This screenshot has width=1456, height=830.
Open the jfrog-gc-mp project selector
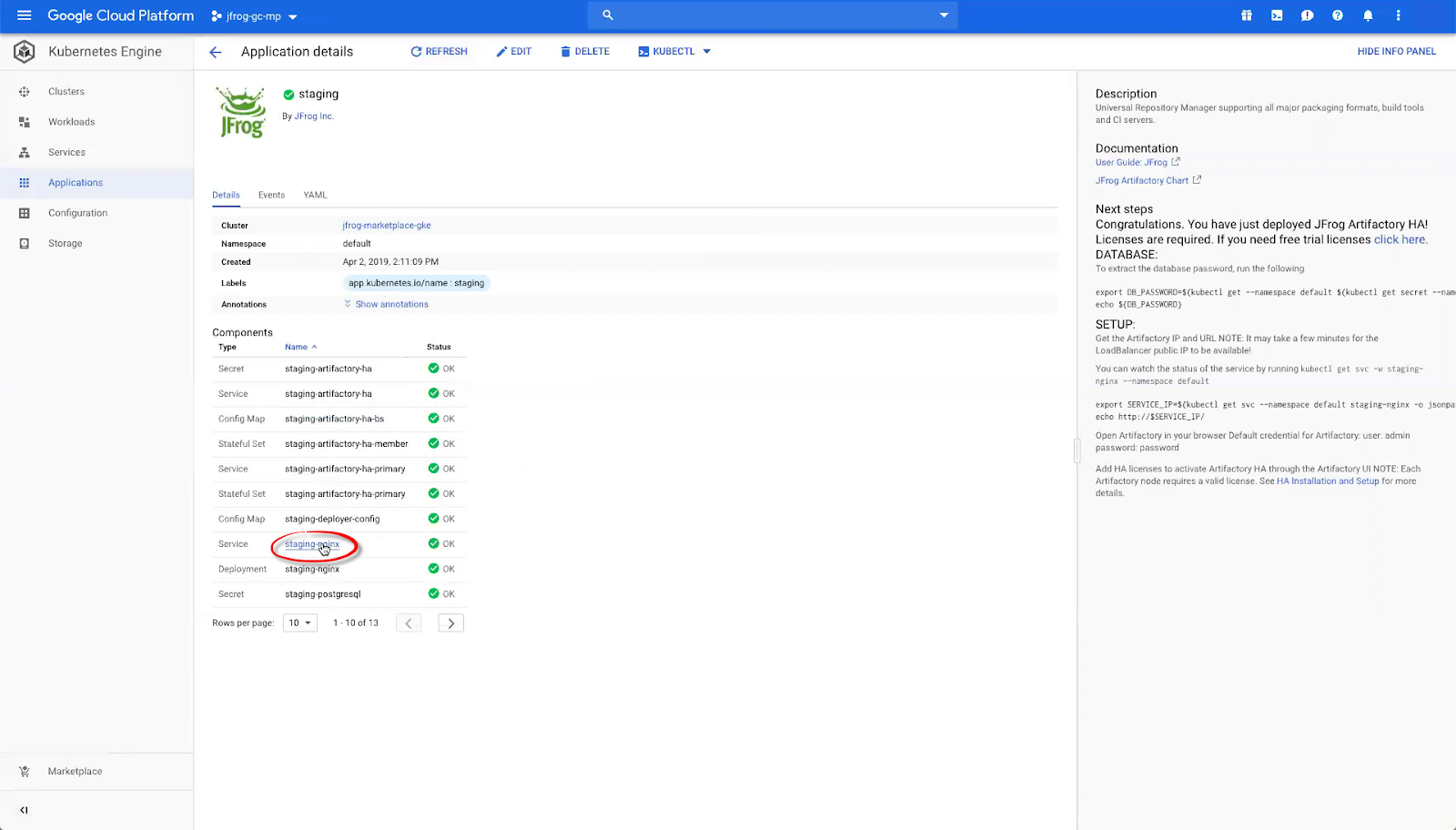254,16
